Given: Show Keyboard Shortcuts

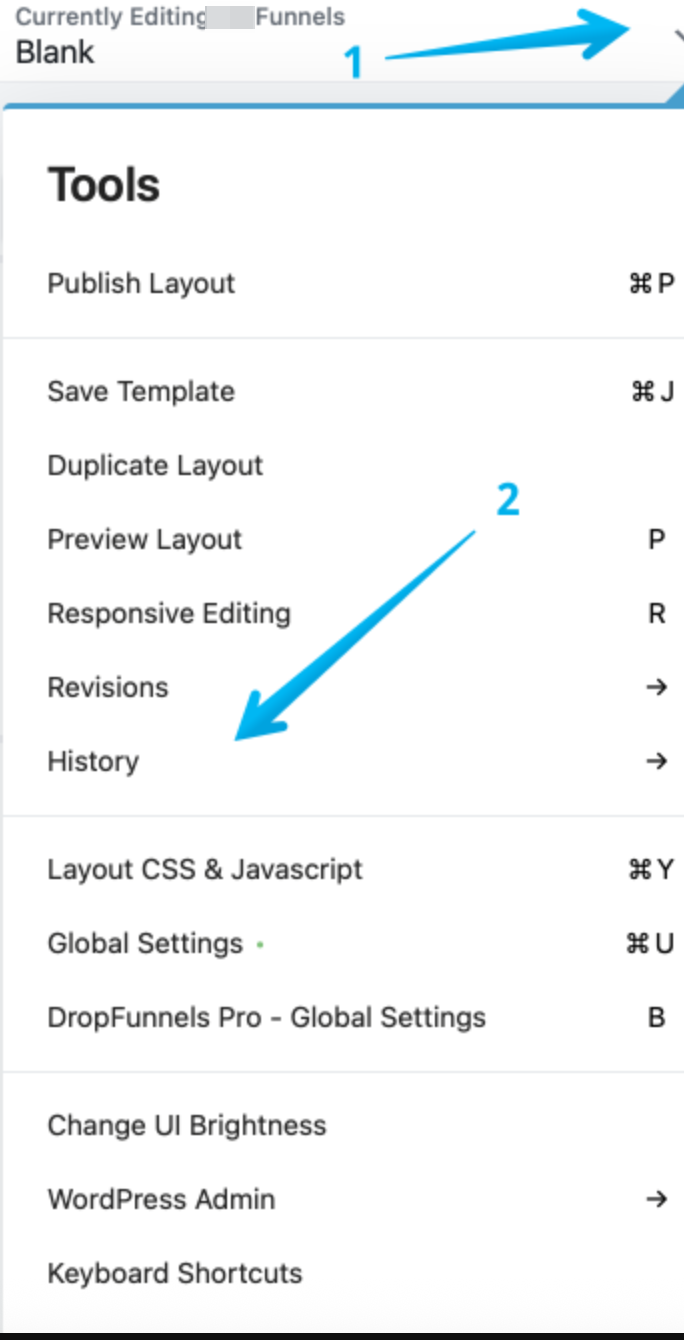Looking at the screenshot, I should [175, 1274].
